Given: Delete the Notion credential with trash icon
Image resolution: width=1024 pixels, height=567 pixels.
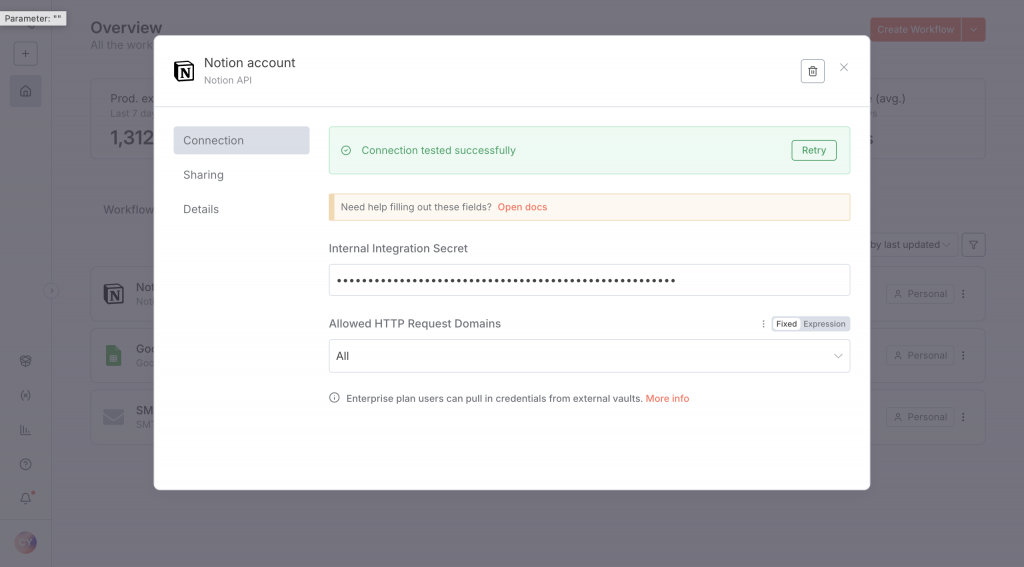Looking at the screenshot, I should pos(812,71).
